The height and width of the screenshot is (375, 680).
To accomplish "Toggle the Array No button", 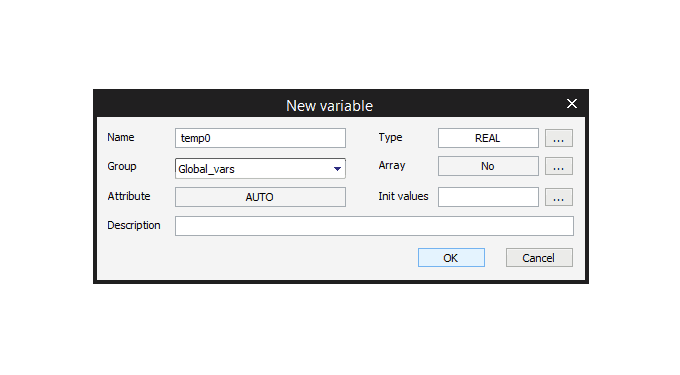I will point(488,166).
